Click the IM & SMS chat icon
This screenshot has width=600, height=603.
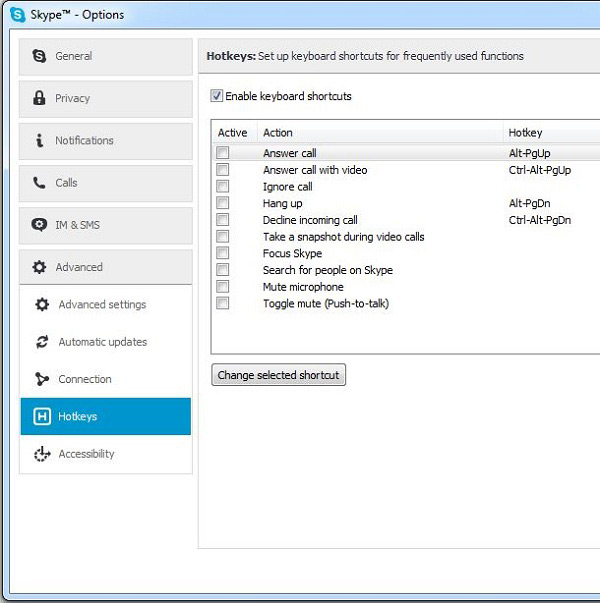click(x=39, y=225)
